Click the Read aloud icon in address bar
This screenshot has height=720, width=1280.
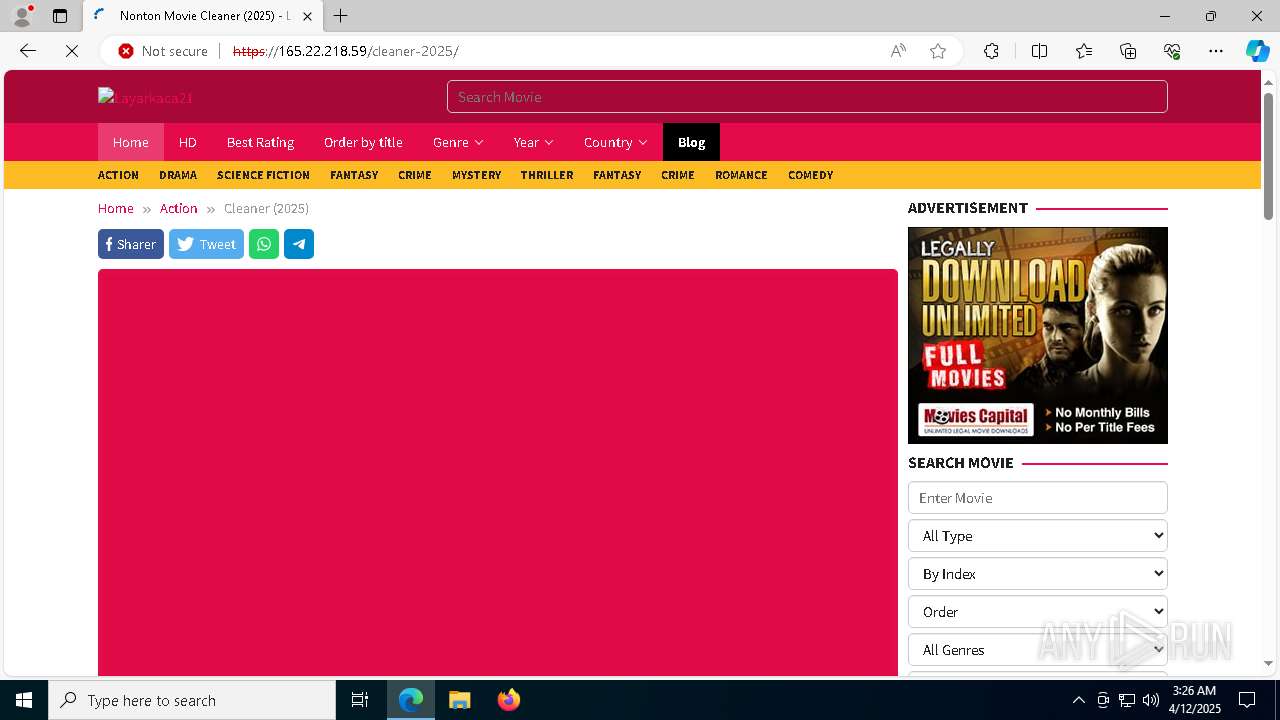[898, 51]
